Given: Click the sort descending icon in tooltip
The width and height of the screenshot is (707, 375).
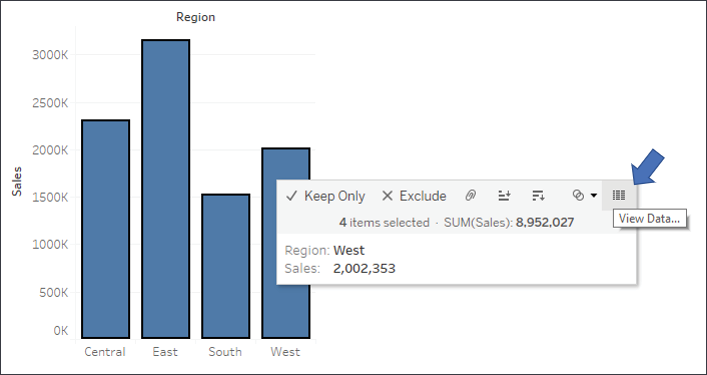Looking at the screenshot, I should 538,196.
